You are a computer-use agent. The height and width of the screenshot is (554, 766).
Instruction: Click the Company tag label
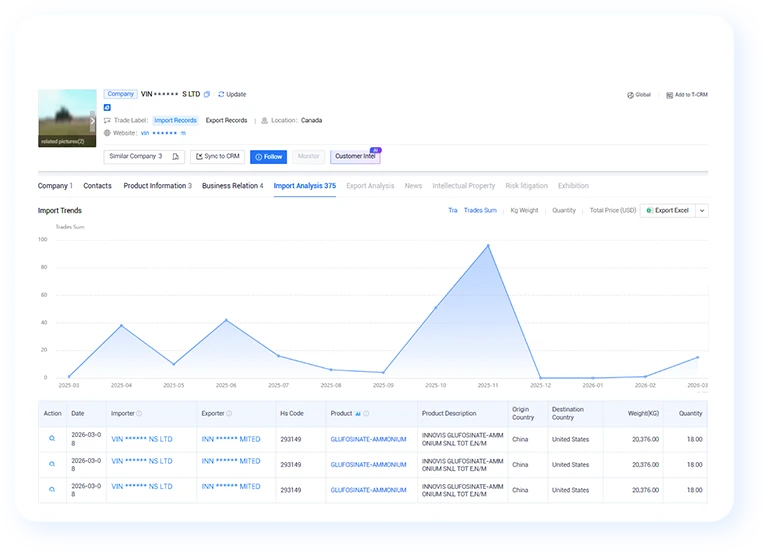pos(121,94)
